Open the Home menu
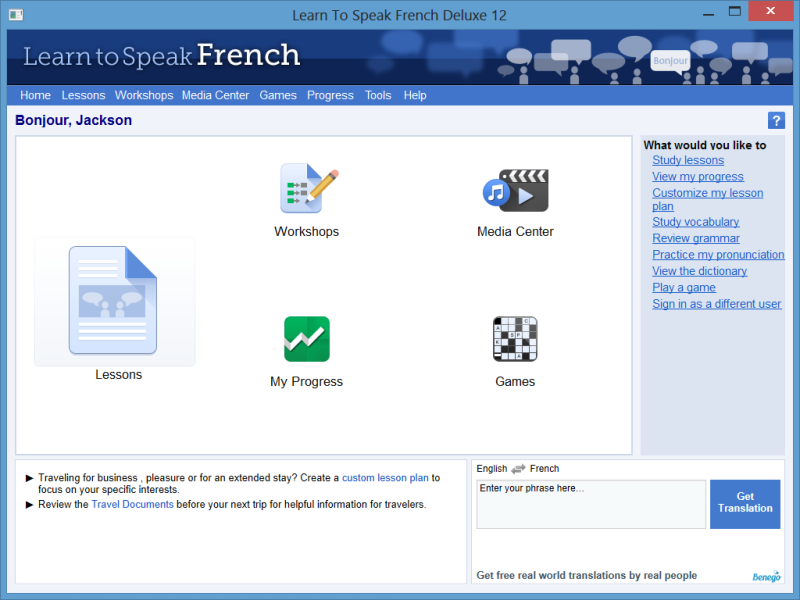The image size is (800, 600). (x=35, y=95)
